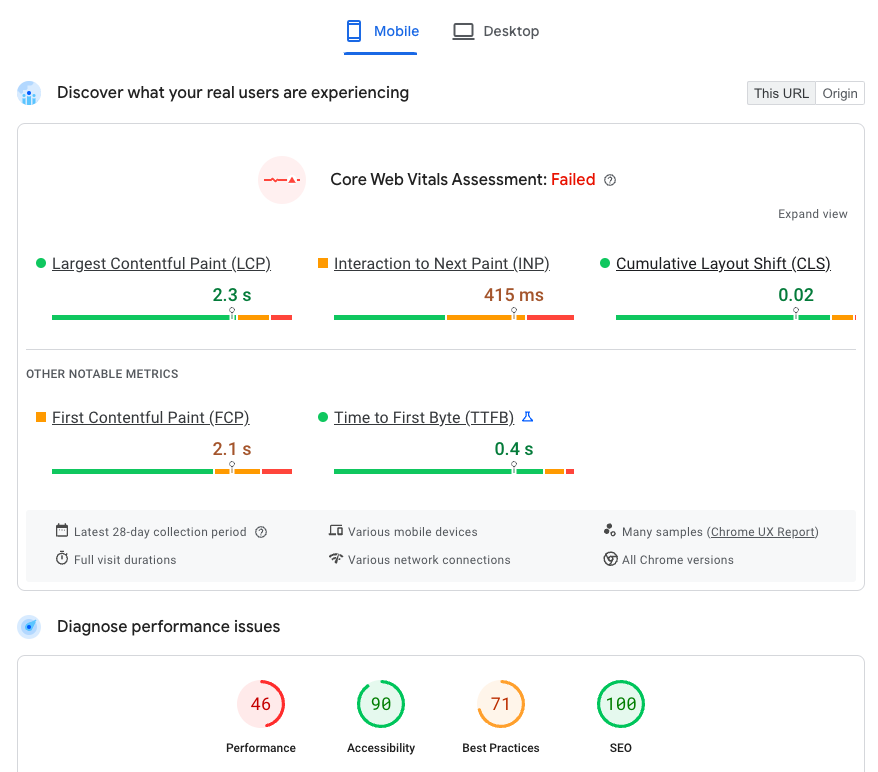The image size is (878, 772).
Task: Click the mobile phone icon
Action: [x=354, y=31]
